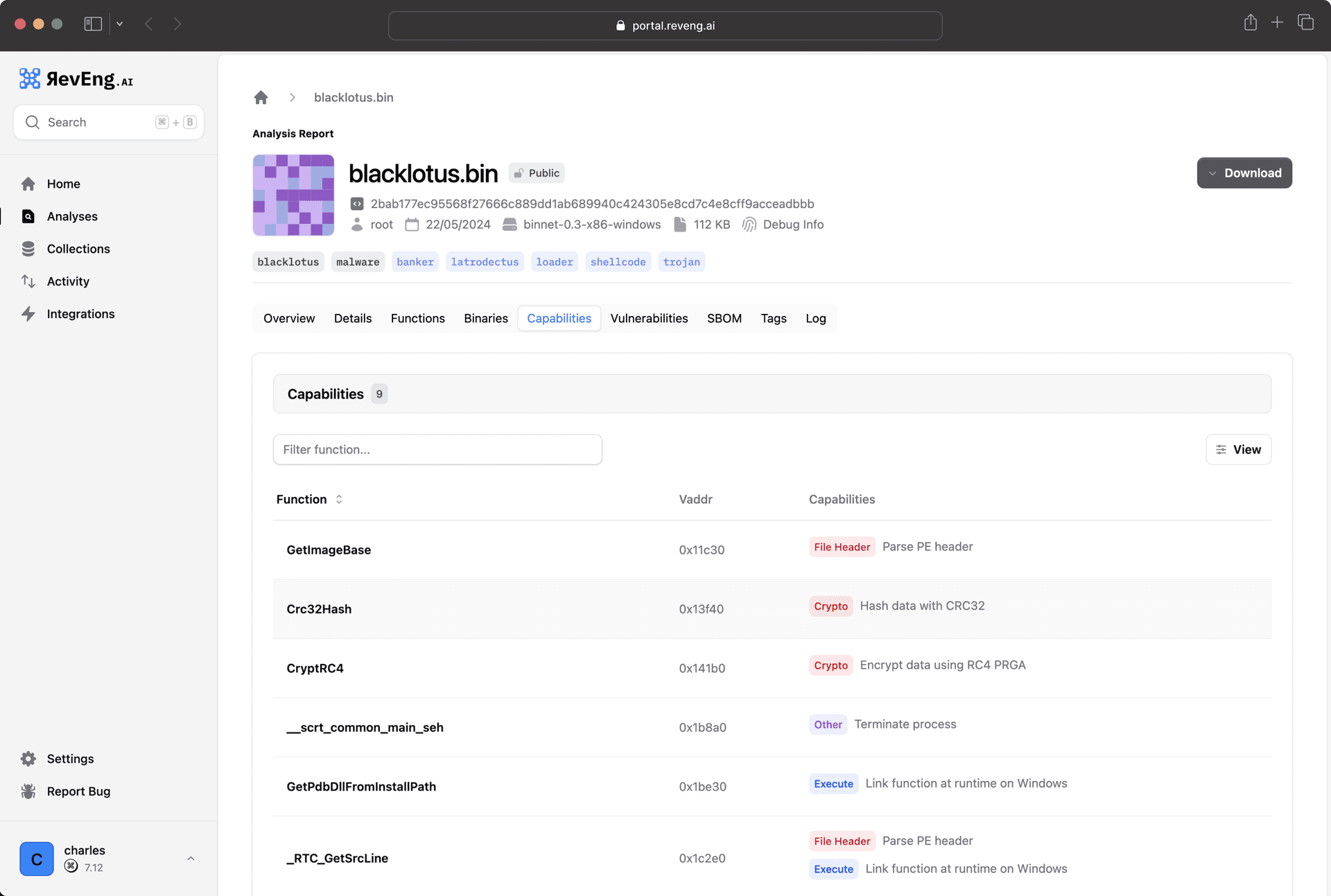The image size is (1331, 896).
Task: Copy the SHA-256 hash icon
Action: (357, 203)
